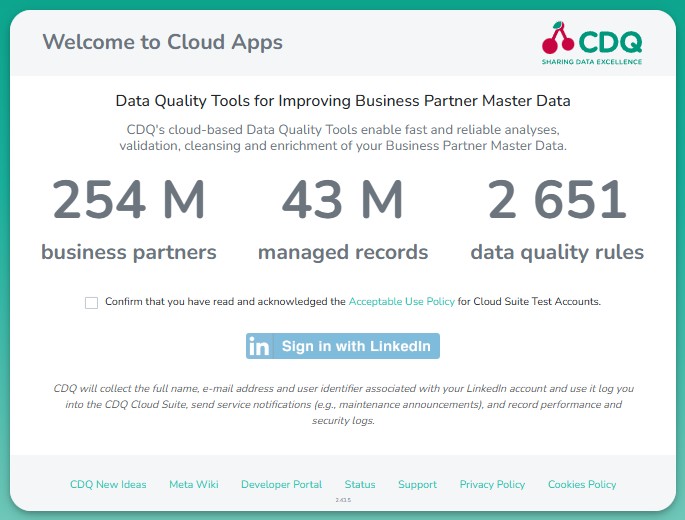Screen dimensions: 685x520
Task: Click the 'business partners' label
Action: 129,252
